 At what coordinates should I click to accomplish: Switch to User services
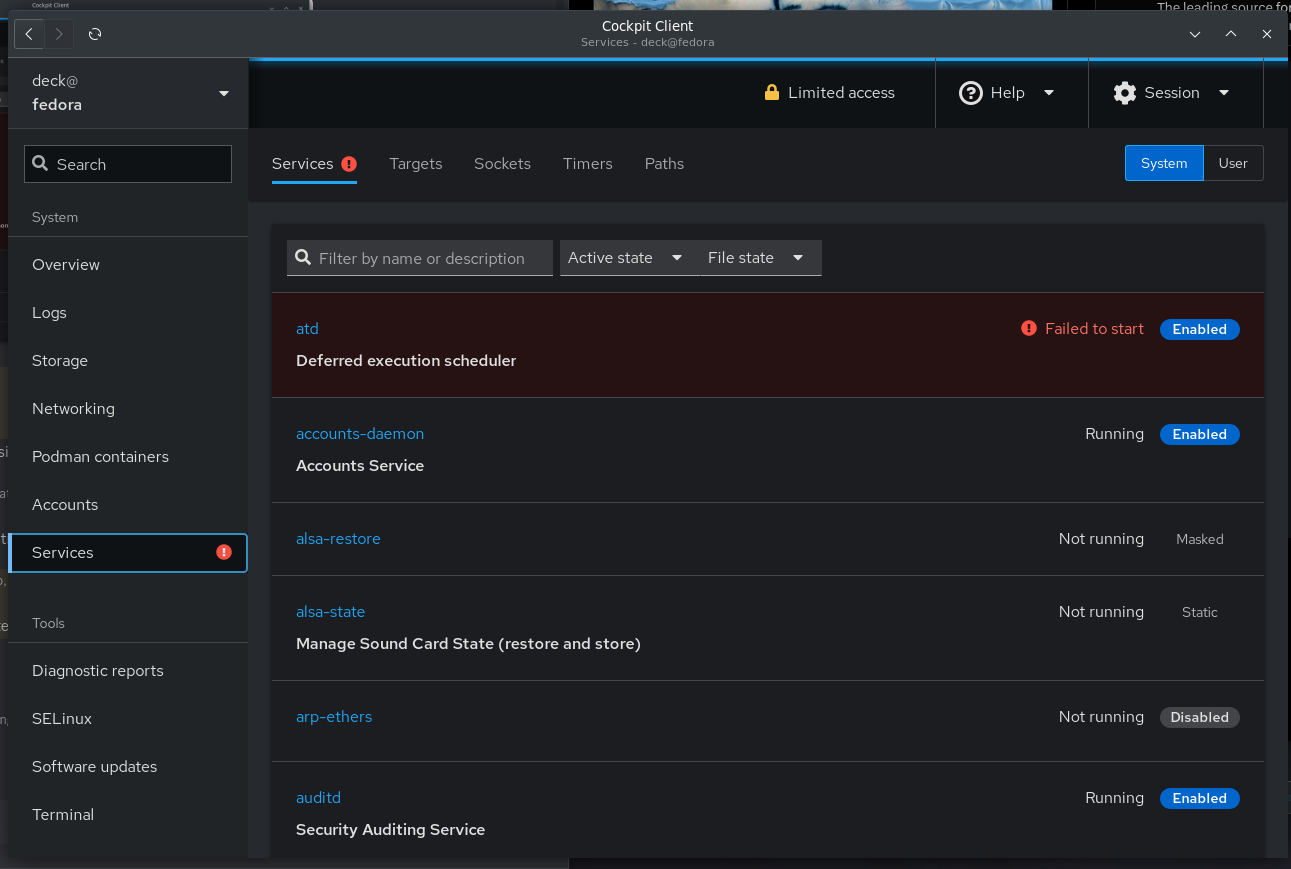click(1233, 163)
